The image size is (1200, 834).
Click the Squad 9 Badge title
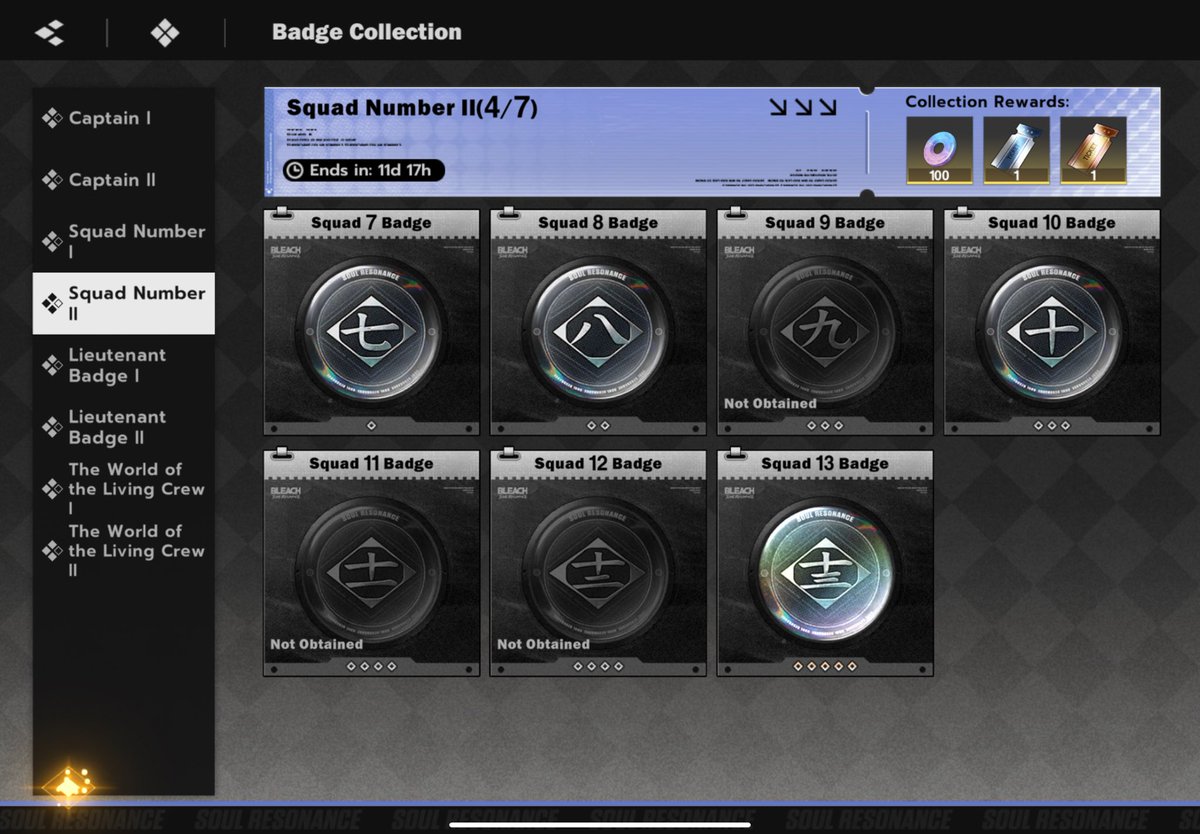tap(825, 222)
